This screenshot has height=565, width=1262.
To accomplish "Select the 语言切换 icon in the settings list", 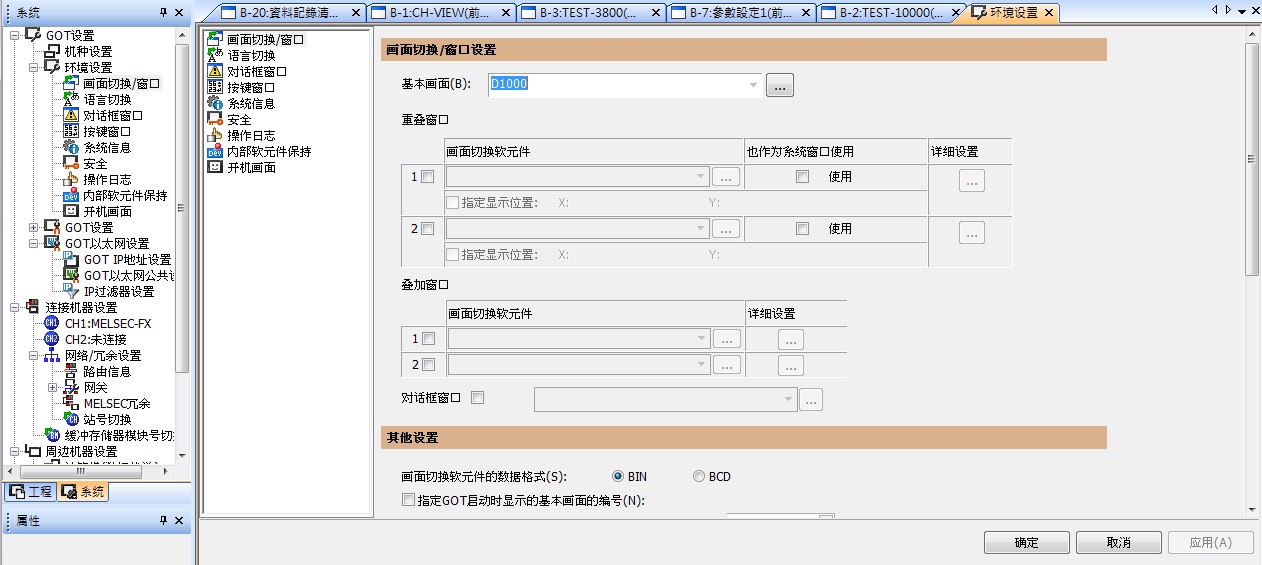I will point(214,56).
